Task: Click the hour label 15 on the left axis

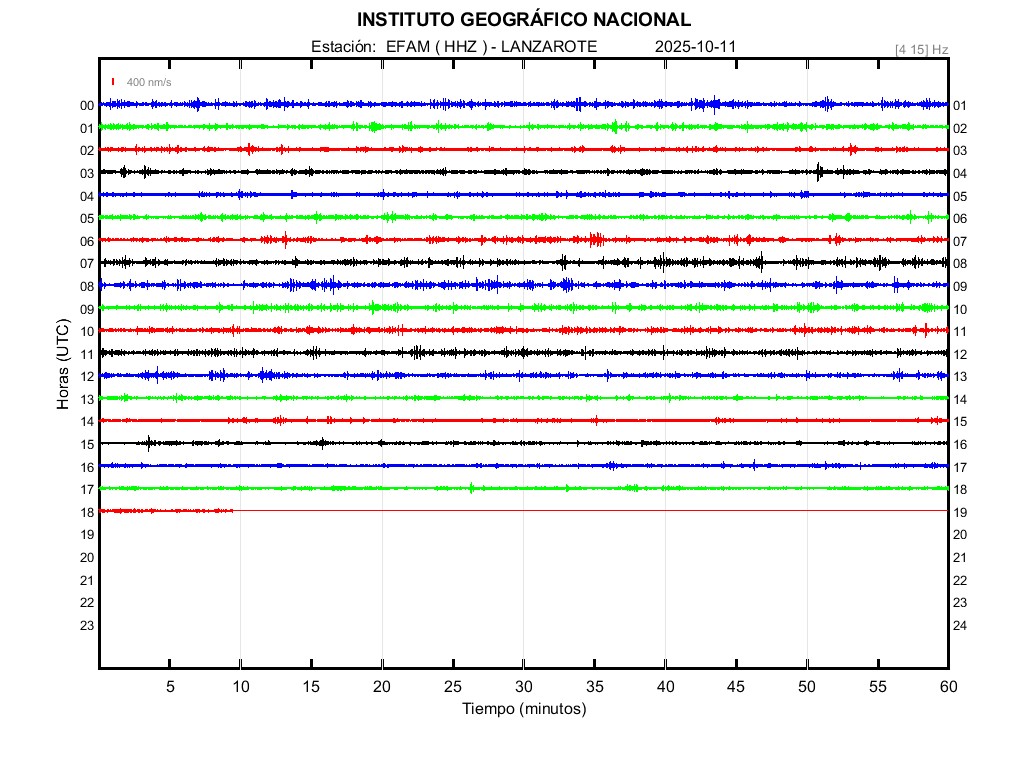Action: [87, 444]
